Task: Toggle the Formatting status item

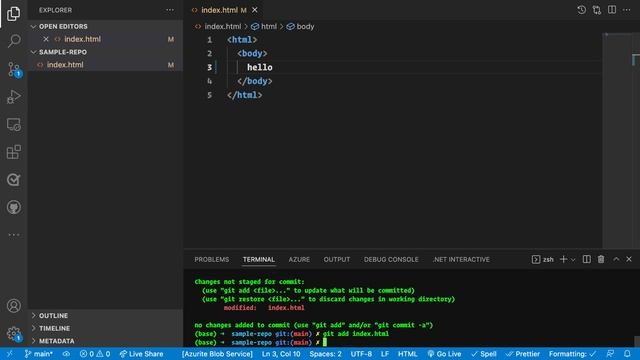Action: (x=572, y=354)
